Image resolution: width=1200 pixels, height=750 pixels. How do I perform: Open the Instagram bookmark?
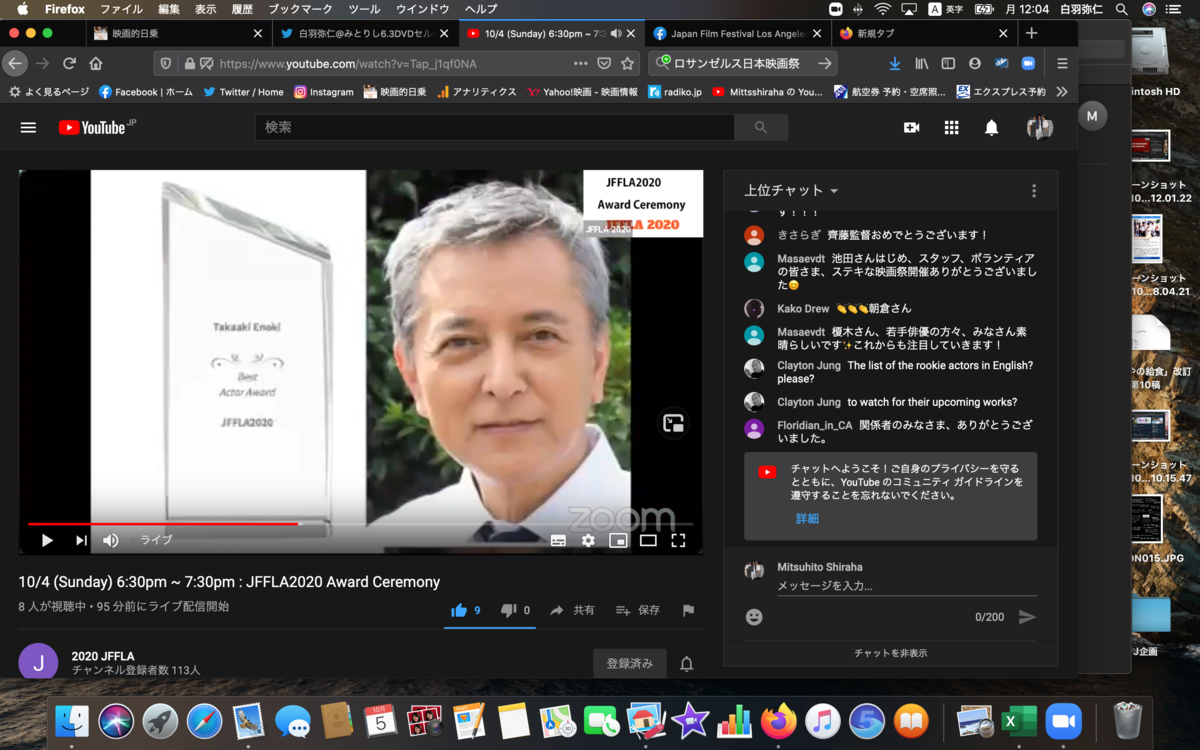(x=324, y=91)
